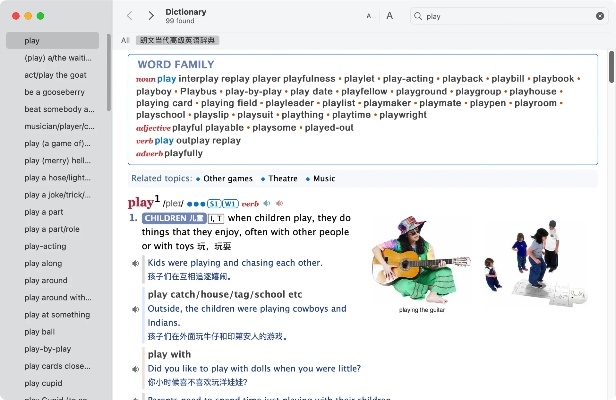Screen dimensions: 616x400
Task: Click the guitar player illustration
Action: pyautogui.click(x=421, y=261)
